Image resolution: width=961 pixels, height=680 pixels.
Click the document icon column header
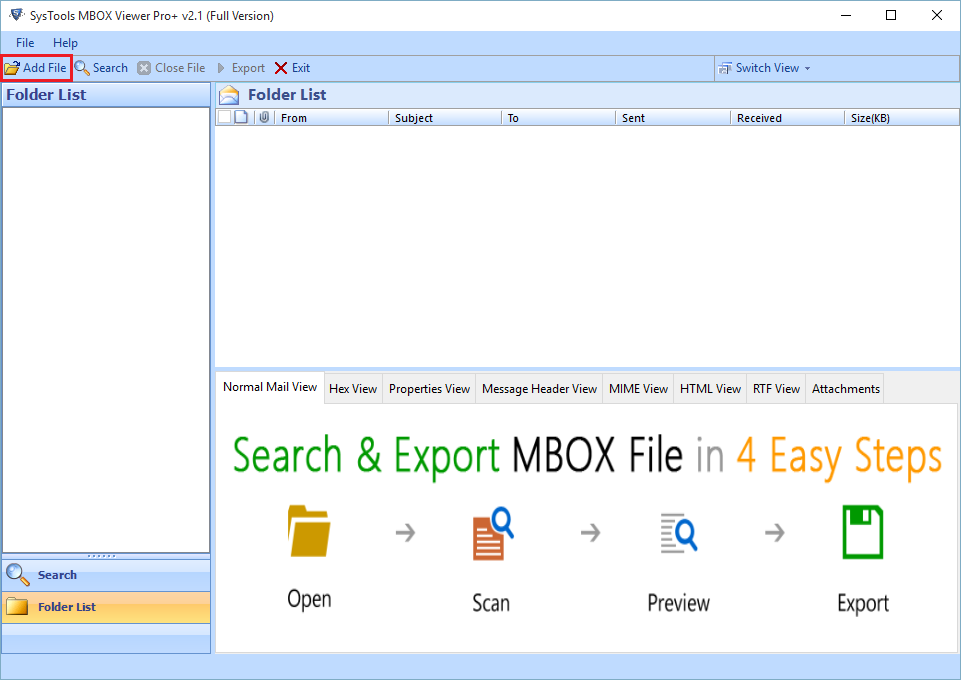241,117
